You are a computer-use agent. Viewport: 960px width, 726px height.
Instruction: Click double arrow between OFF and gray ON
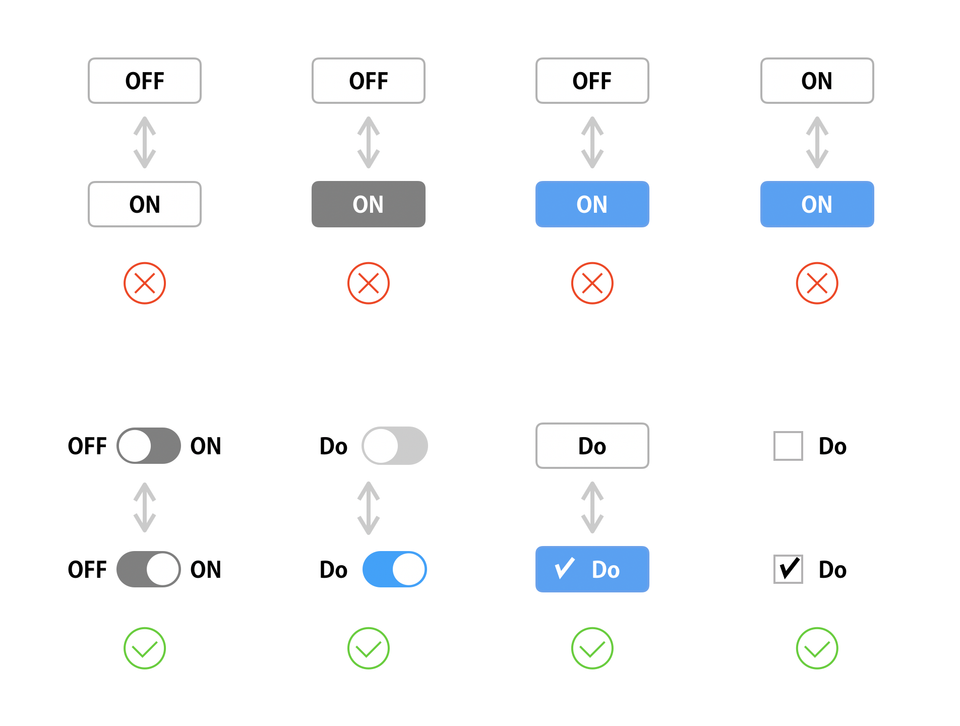click(369, 143)
